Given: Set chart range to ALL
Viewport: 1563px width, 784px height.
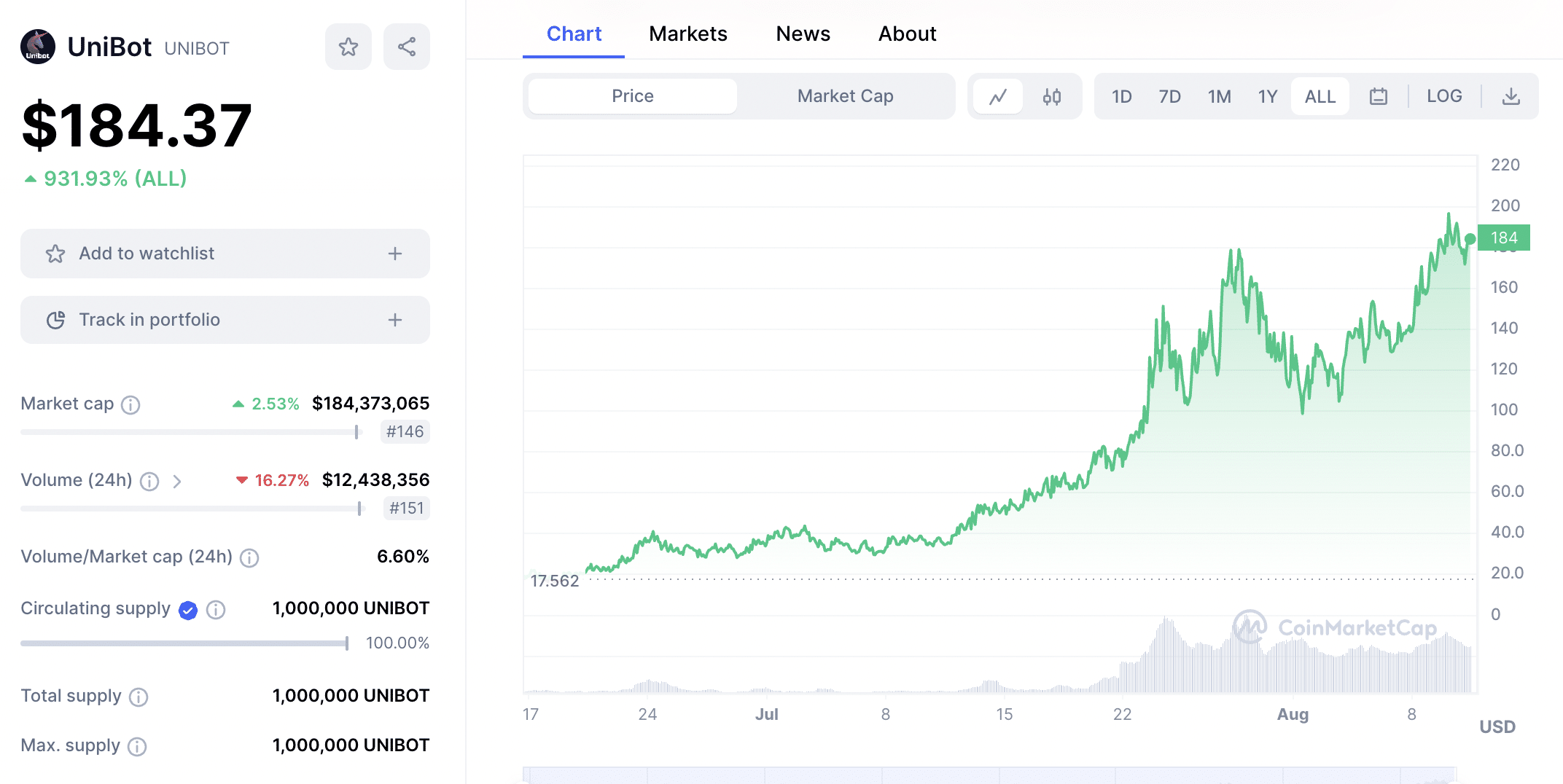Looking at the screenshot, I should (x=1320, y=96).
